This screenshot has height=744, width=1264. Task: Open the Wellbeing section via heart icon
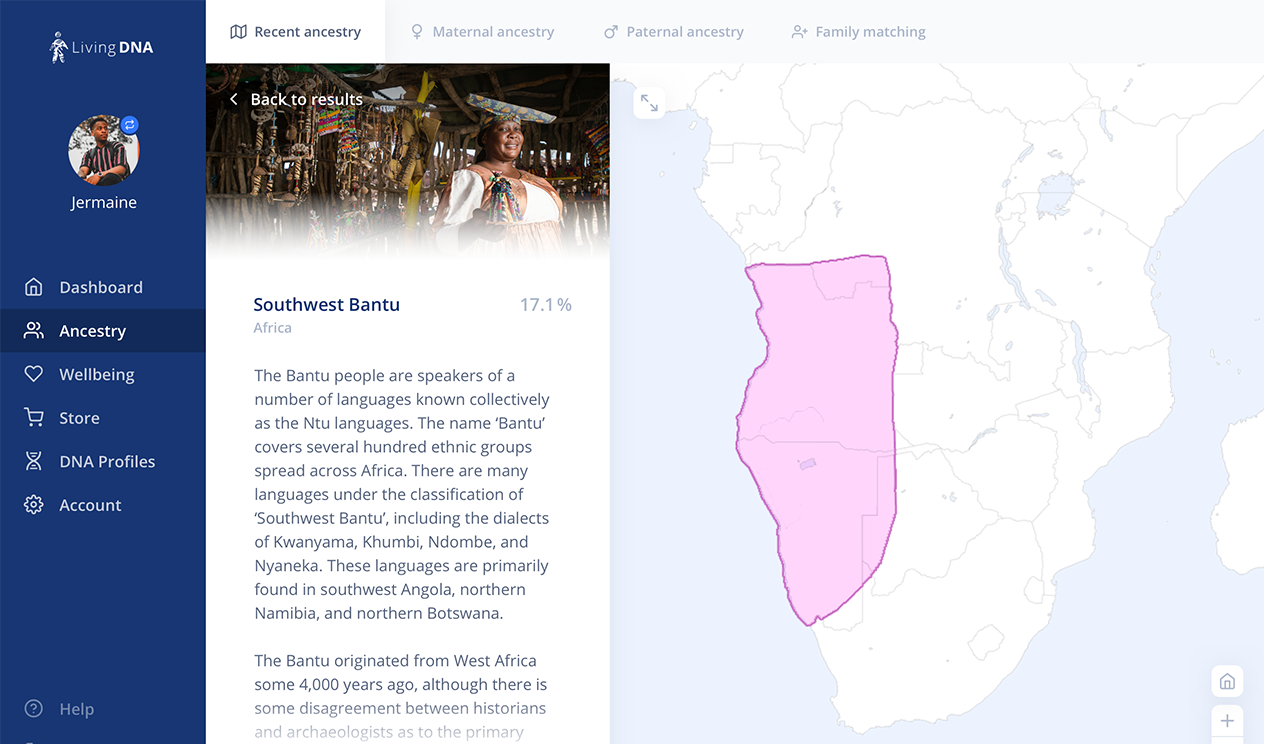point(34,374)
